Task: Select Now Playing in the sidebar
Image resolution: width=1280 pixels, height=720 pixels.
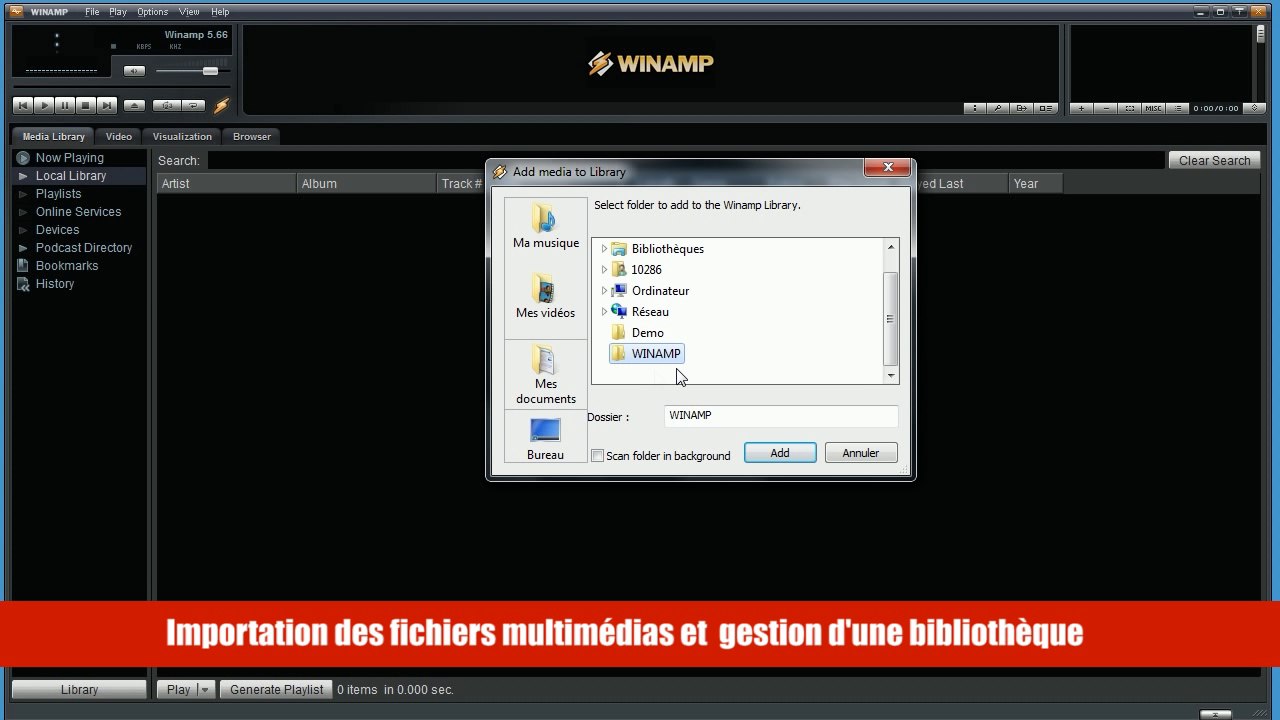Action: click(x=70, y=158)
